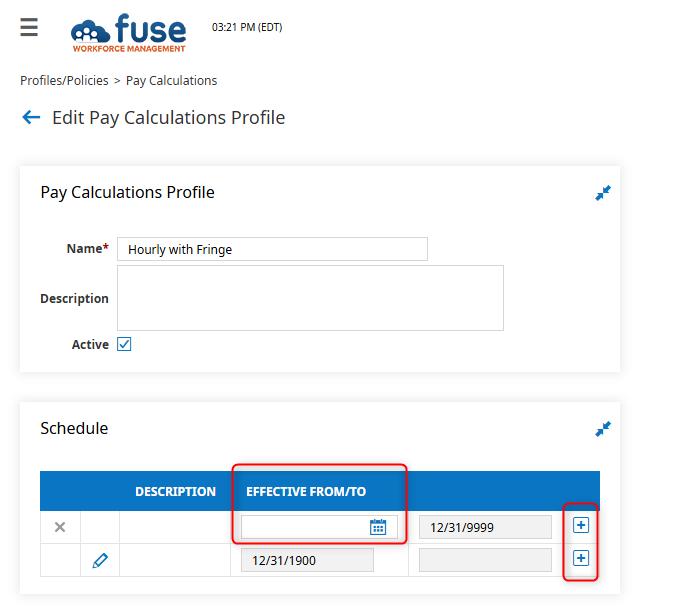This screenshot has height=612, width=689.
Task: Edit the 12/31/1900 schedule row
Action: coord(99,560)
